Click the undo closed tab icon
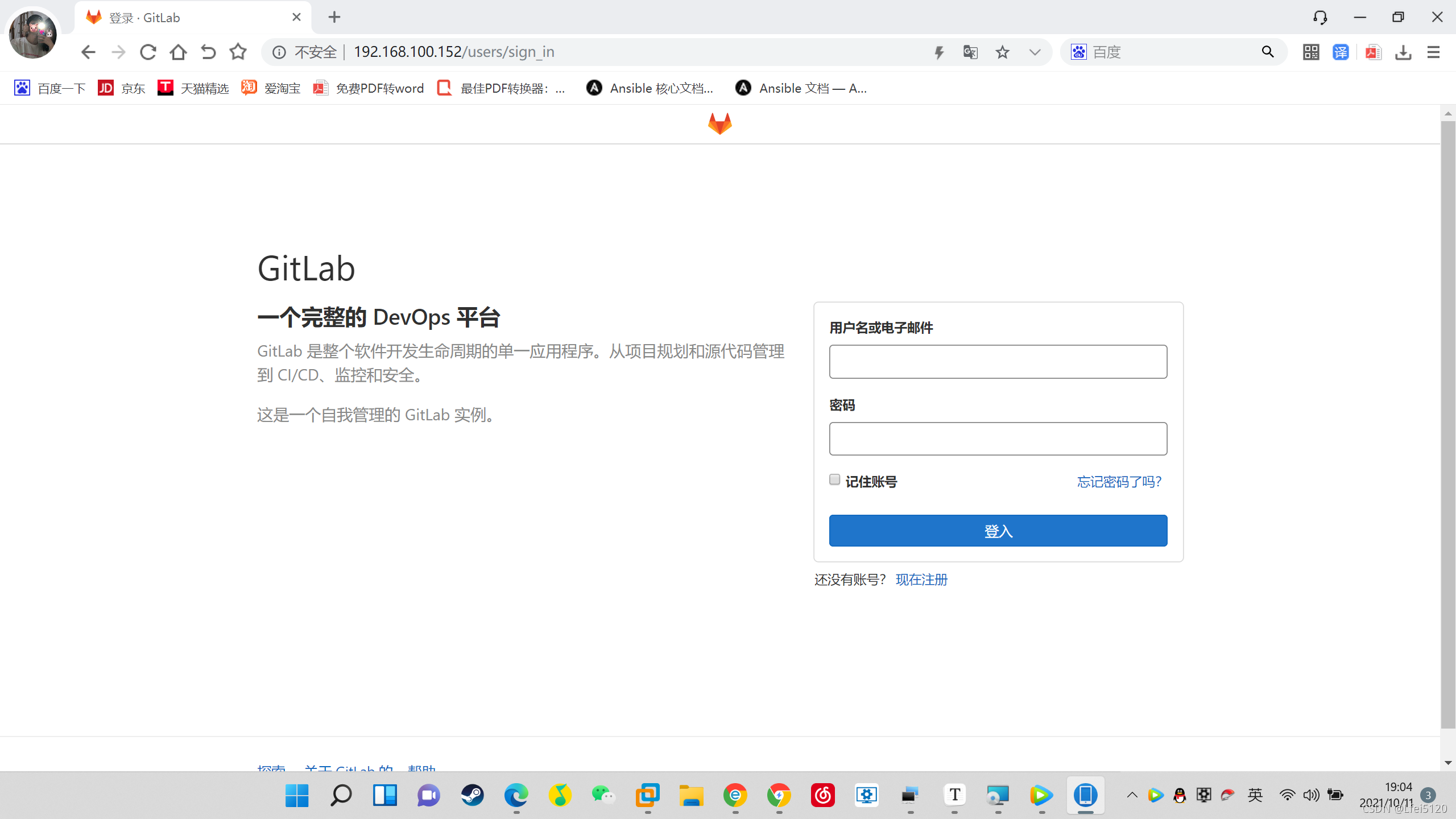This screenshot has width=1456, height=819. pyautogui.click(x=208, y=52)
